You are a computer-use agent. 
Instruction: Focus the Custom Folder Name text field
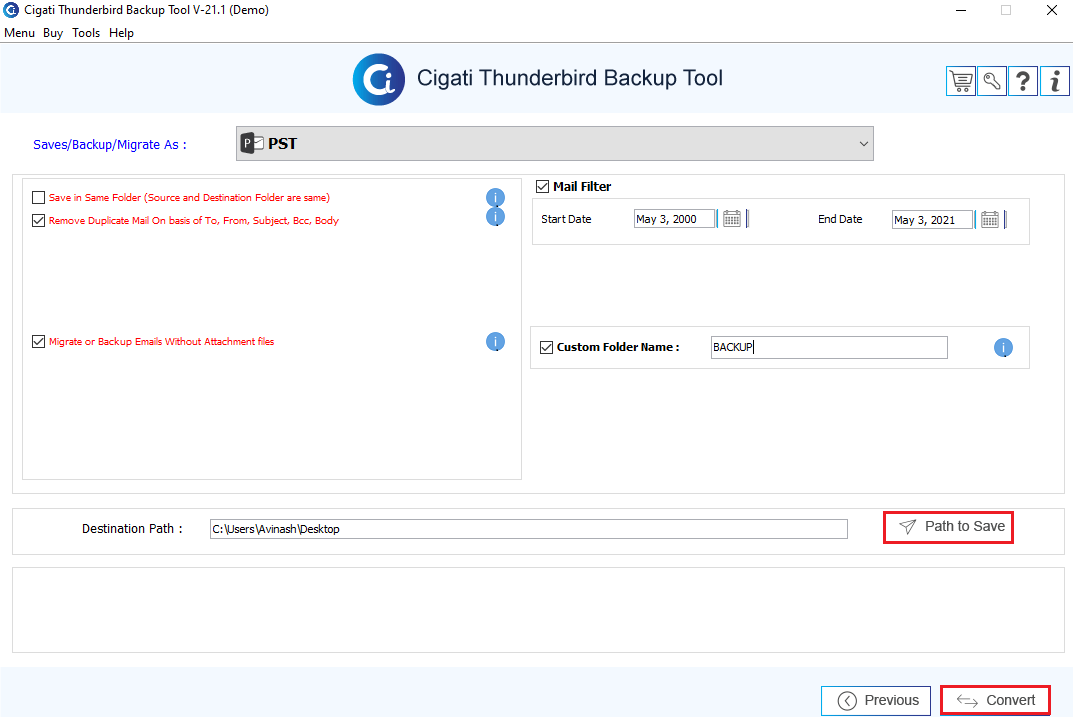coord(829,348)
